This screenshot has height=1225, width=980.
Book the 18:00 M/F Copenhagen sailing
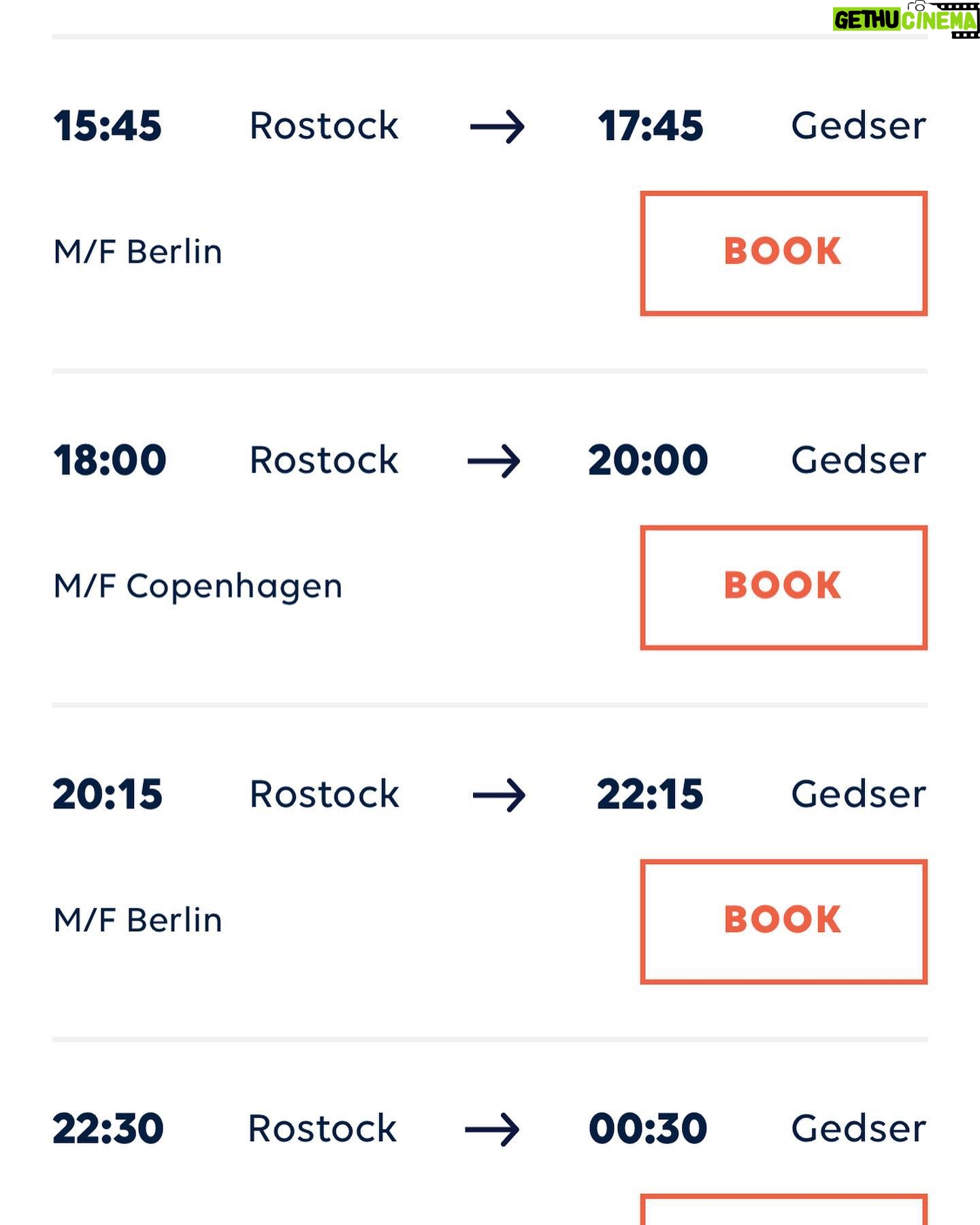(x=783, y=587)
